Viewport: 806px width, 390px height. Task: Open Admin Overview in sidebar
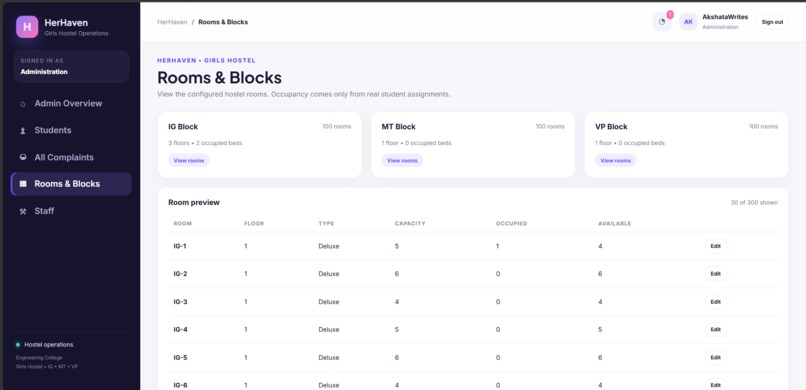tap(71, 104)
